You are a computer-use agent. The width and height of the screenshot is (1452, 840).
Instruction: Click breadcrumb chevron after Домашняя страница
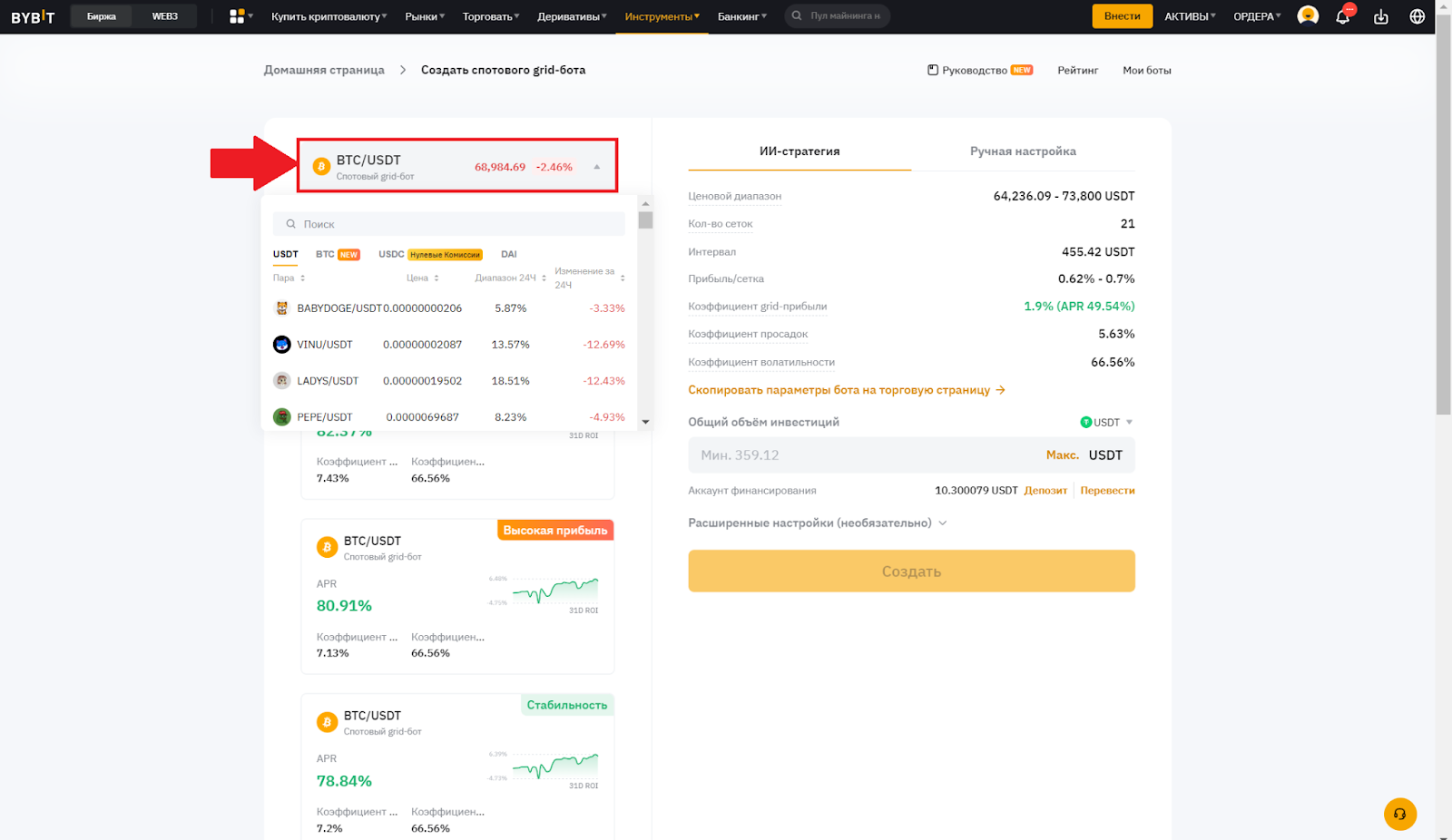tap(403, 70)
